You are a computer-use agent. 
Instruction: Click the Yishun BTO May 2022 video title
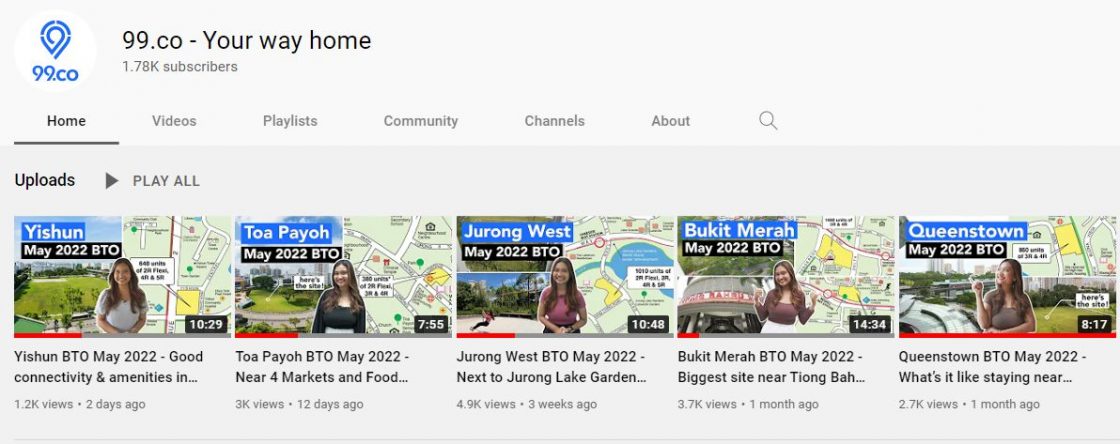point(109,366)
